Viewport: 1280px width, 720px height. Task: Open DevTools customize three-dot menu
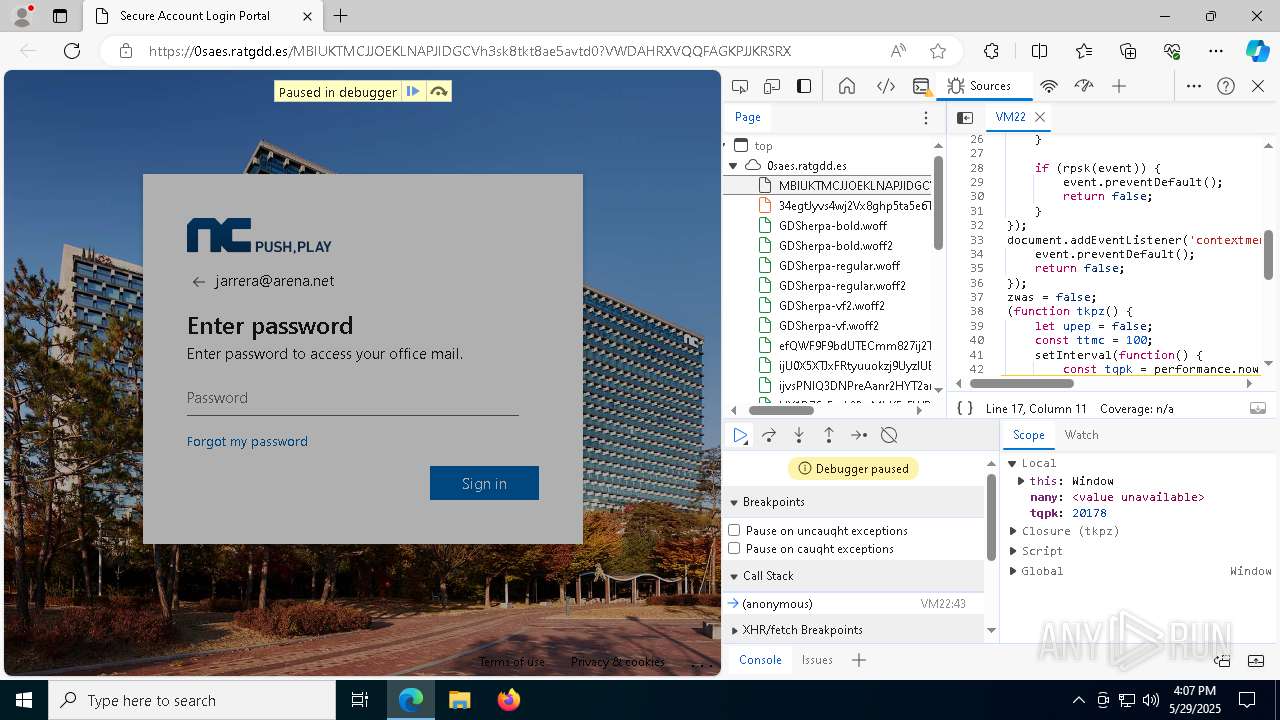coord(1194,86)
